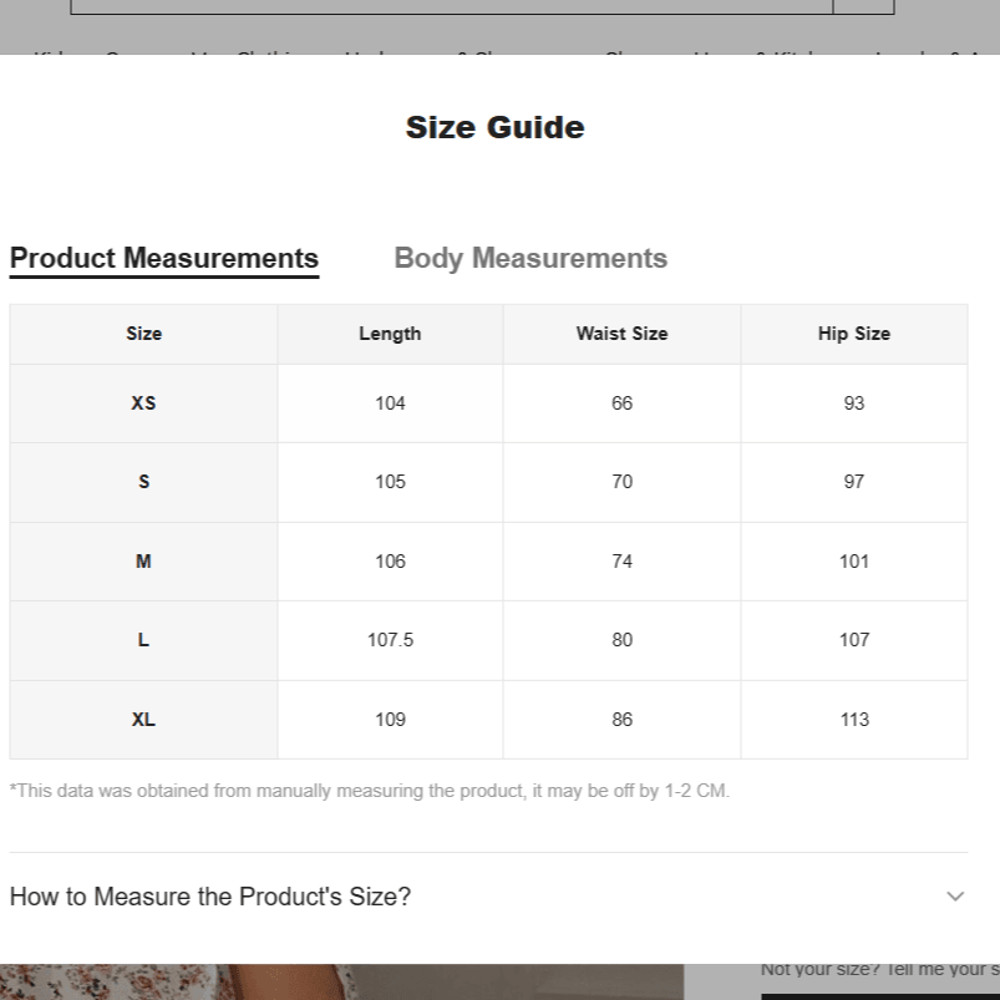Click the 107.5 length cell
The height and width of the screenshot is (1000, 1000).
[x=390, y=640]
